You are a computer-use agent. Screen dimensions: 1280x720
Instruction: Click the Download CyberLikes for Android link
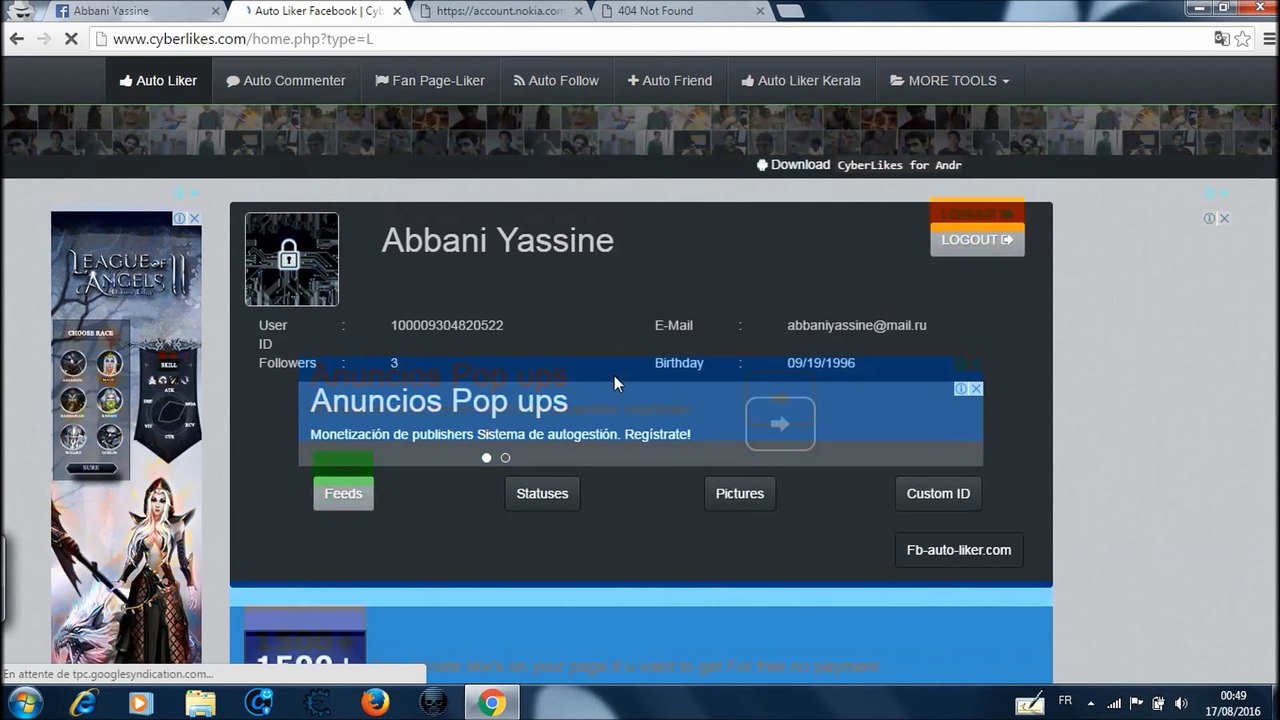(859, 165)
